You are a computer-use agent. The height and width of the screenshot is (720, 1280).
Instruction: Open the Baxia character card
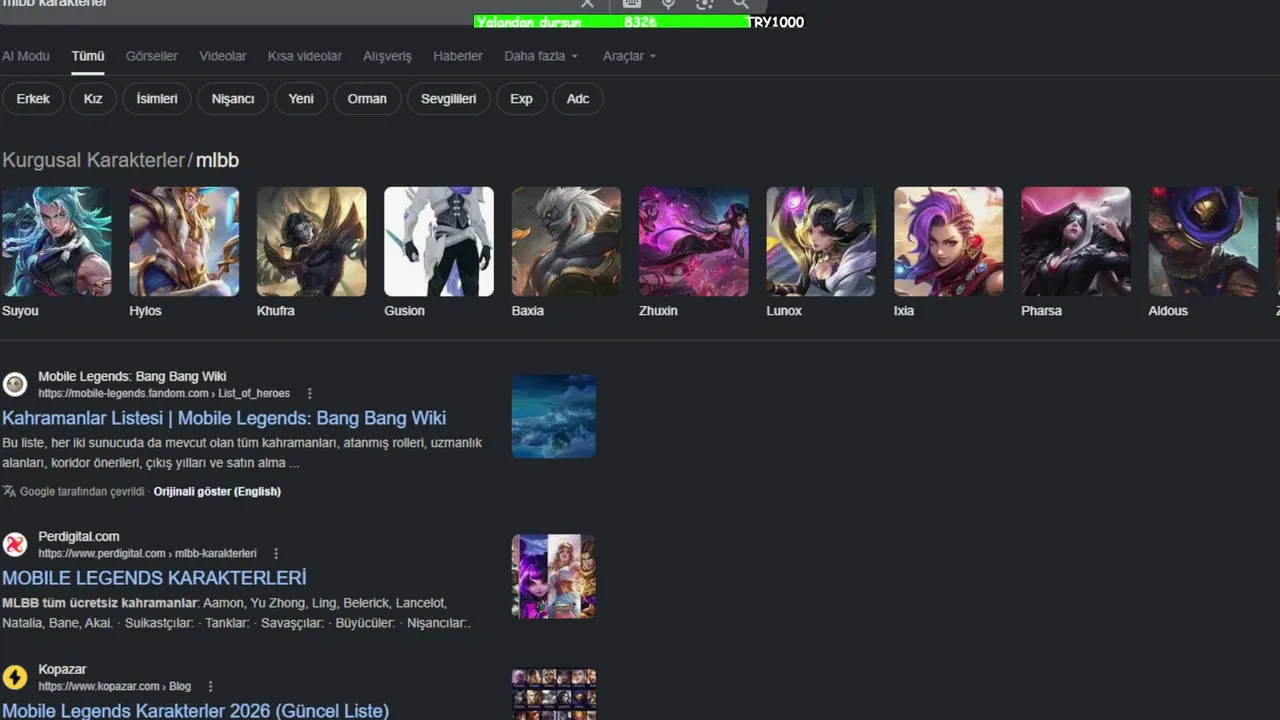tap(566, 252)
